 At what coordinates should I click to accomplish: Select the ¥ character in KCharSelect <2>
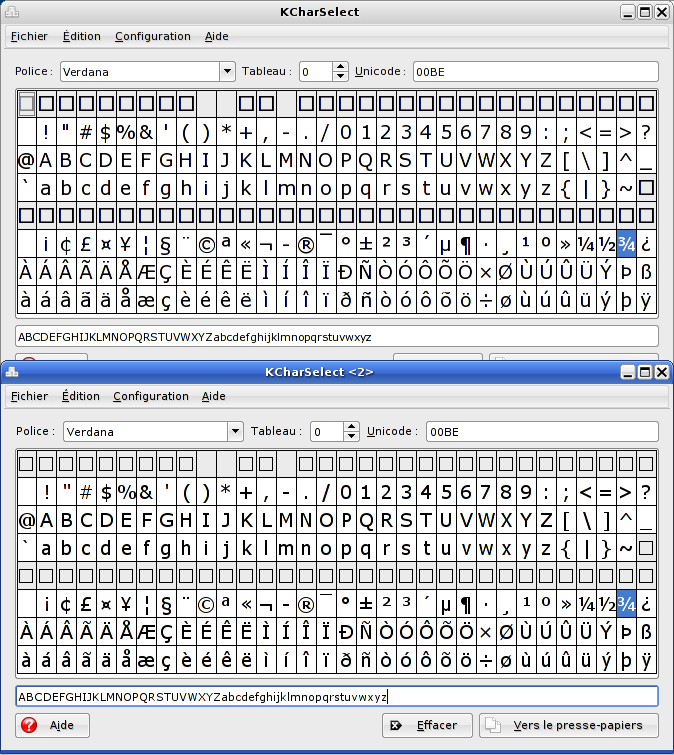tap(126, 604)
